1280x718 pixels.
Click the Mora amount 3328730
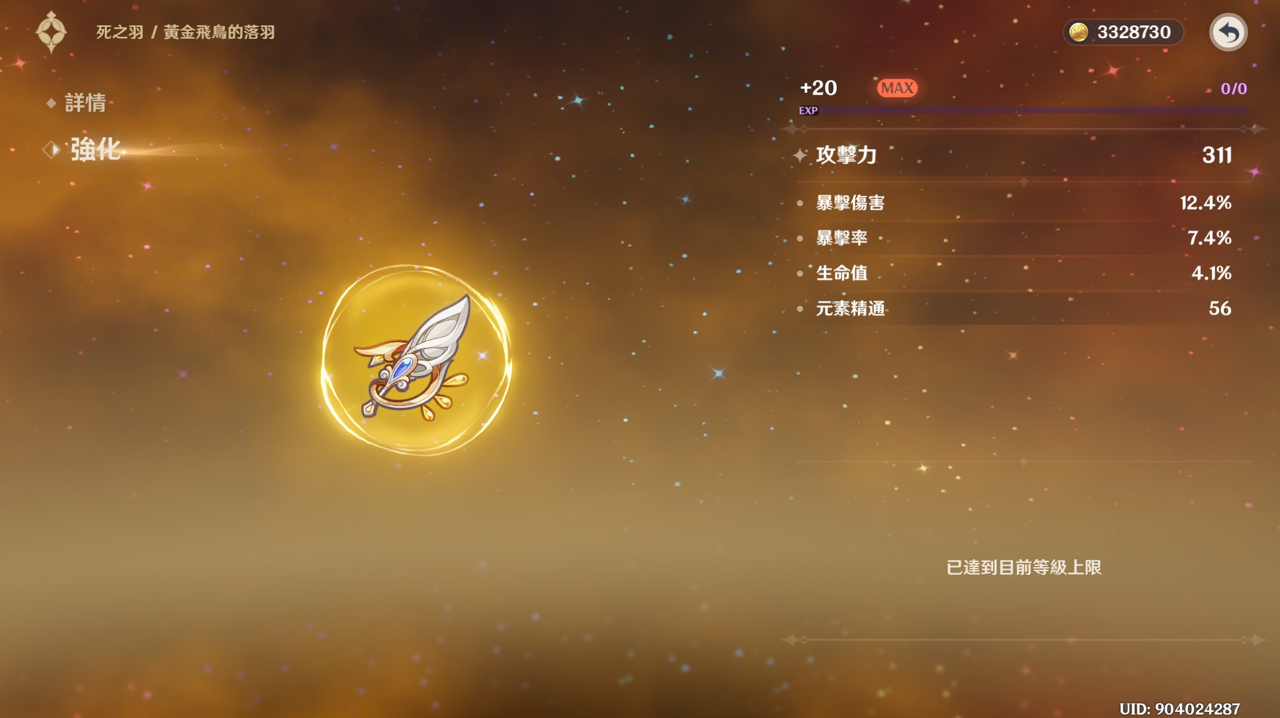[1134, 32]
